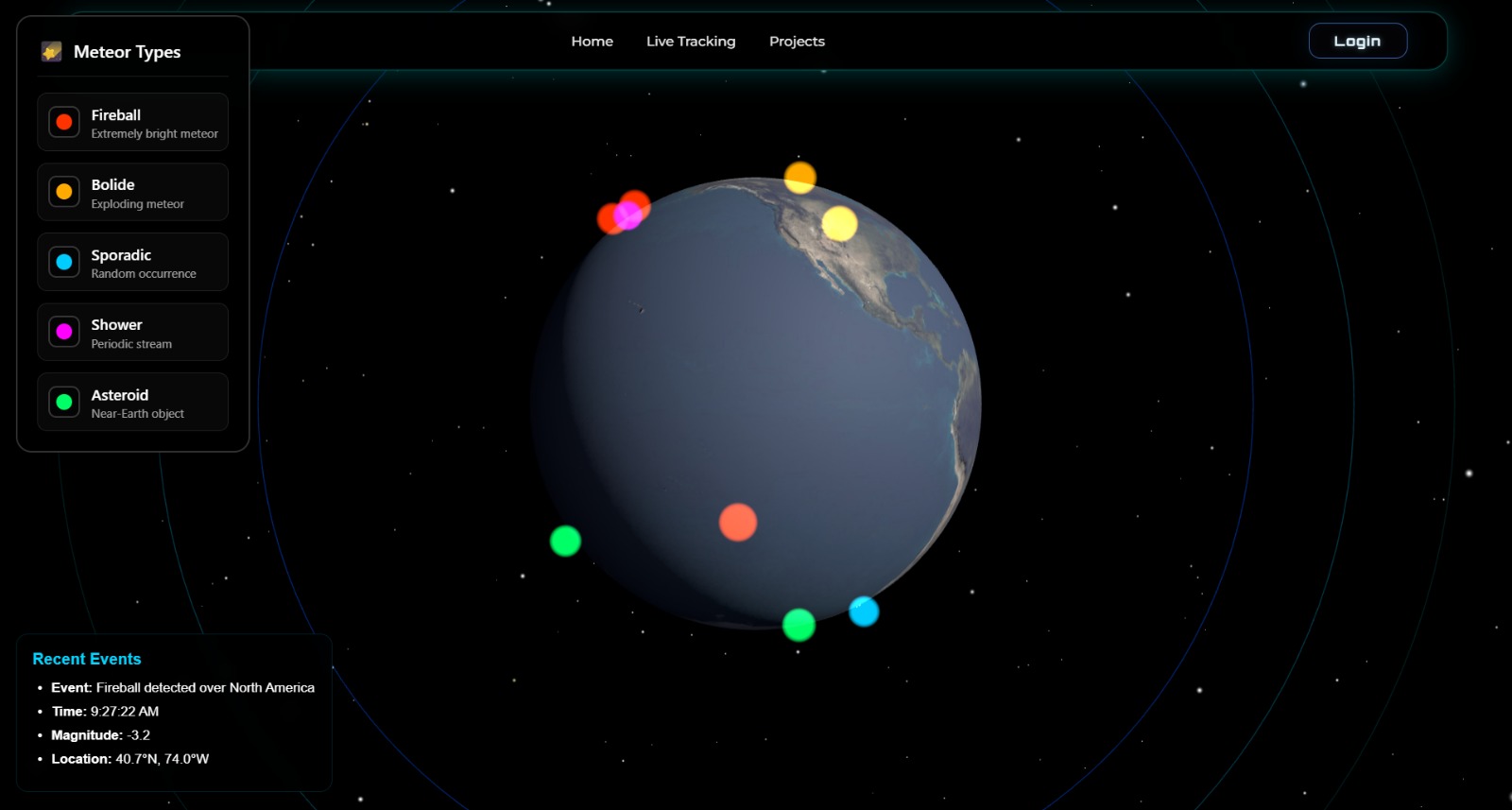Image resolution: width=1512 pixels, height=810 pixels.
Task: Click the Bolide label in the legend
Action: [x=112, y=185]
